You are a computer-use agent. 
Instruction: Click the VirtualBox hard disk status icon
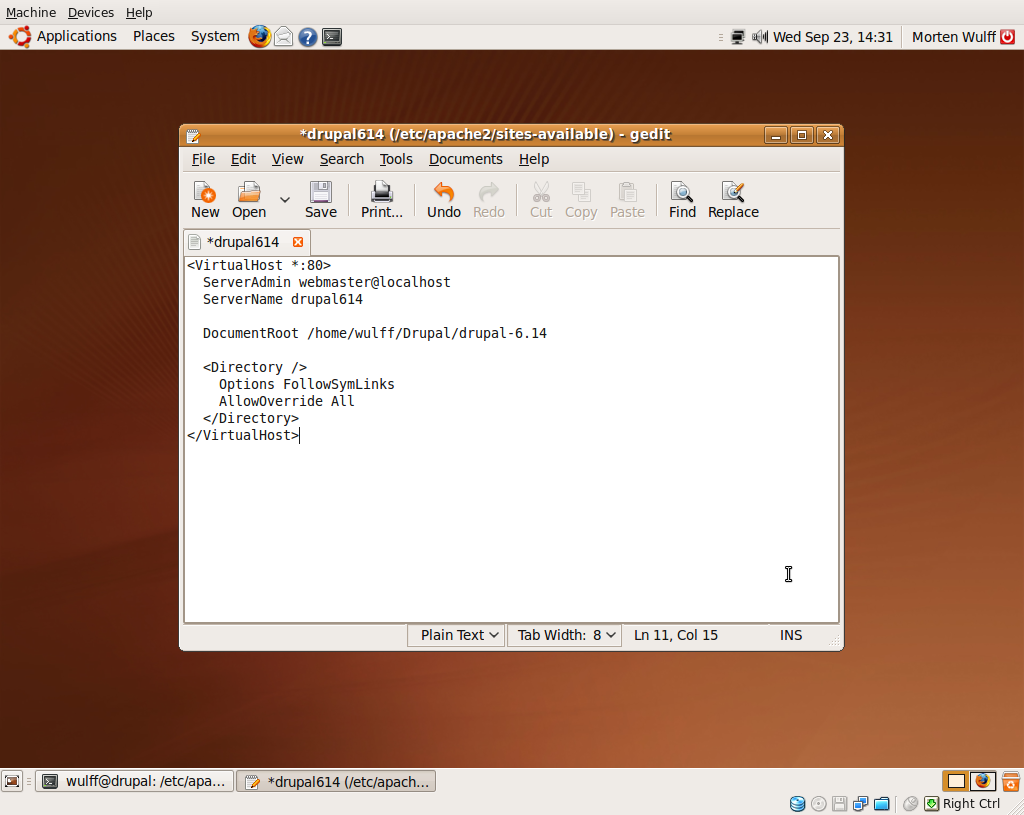[797, 803]
